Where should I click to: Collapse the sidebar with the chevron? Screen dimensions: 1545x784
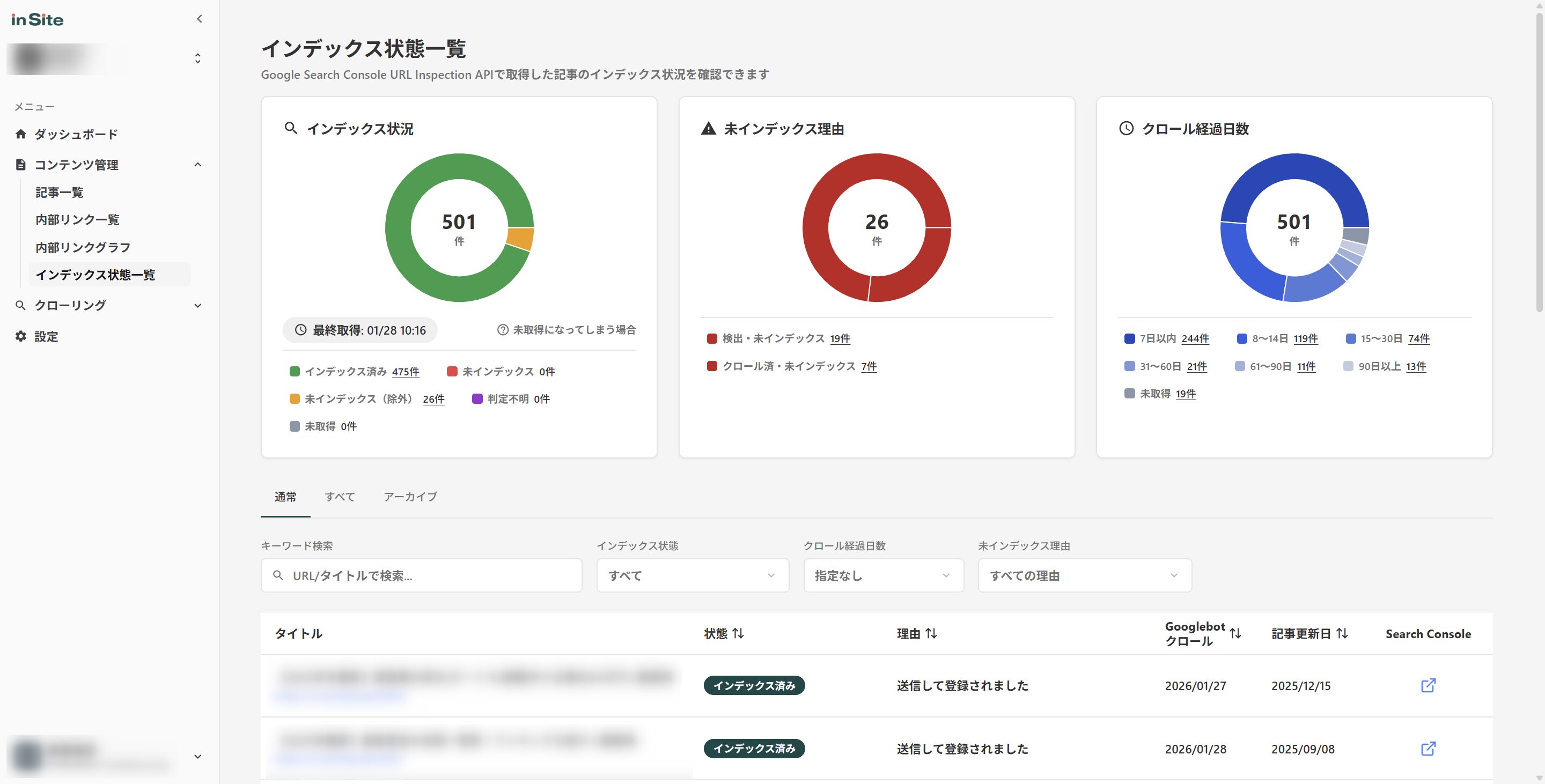(199, 19)
